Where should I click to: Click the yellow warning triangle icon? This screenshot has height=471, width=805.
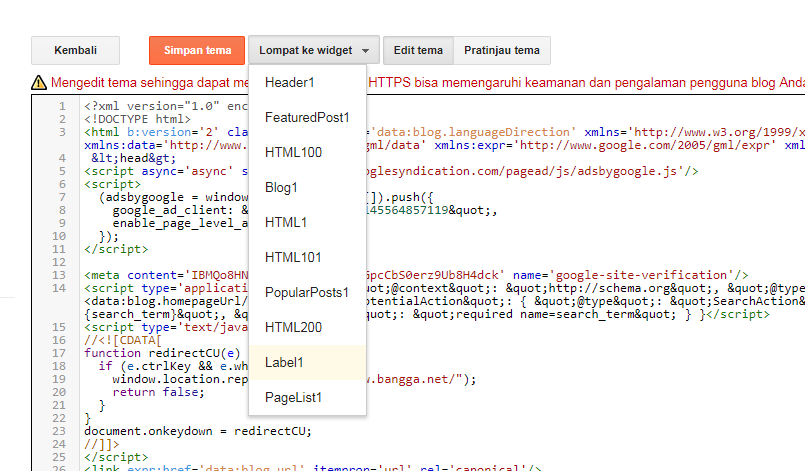tap(39, 82)
